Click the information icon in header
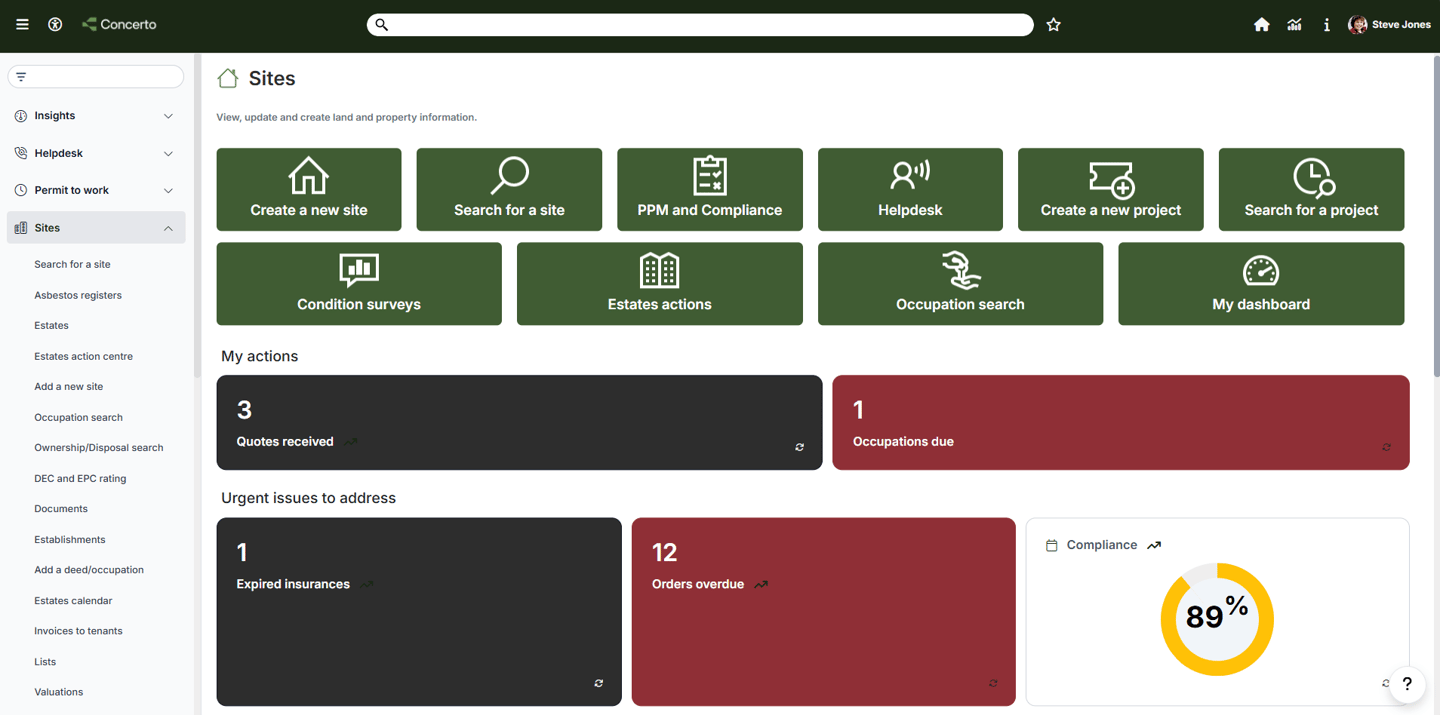1440x715 pixels. point(1327,25)
